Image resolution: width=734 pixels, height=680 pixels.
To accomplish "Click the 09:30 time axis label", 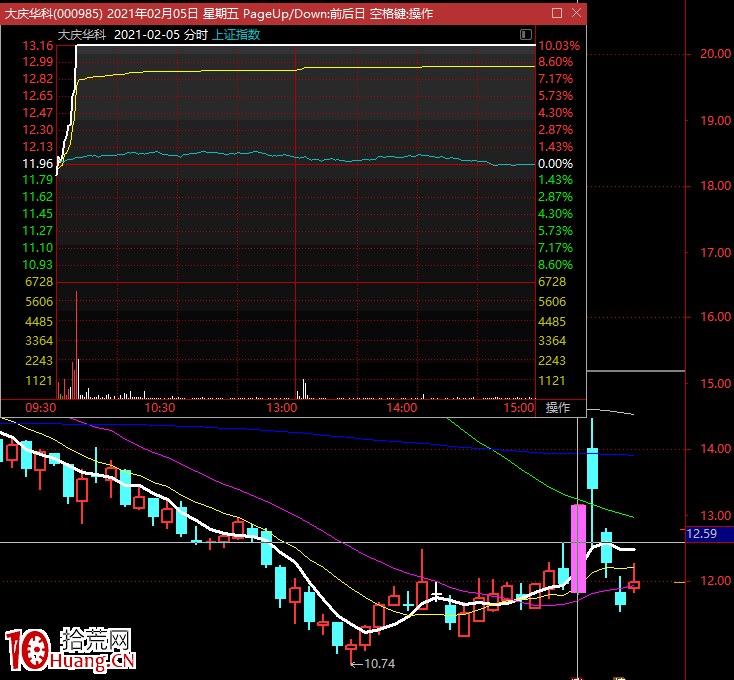I will pos(41,408).
